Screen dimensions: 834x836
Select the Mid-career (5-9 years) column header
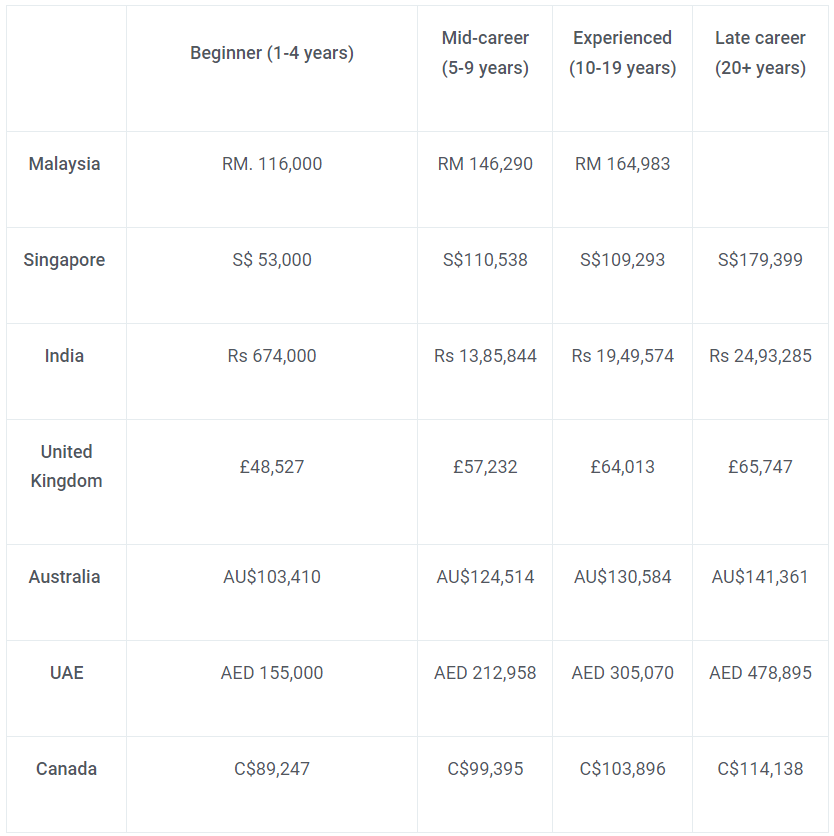pyautogui.click(x=485, y=53)
